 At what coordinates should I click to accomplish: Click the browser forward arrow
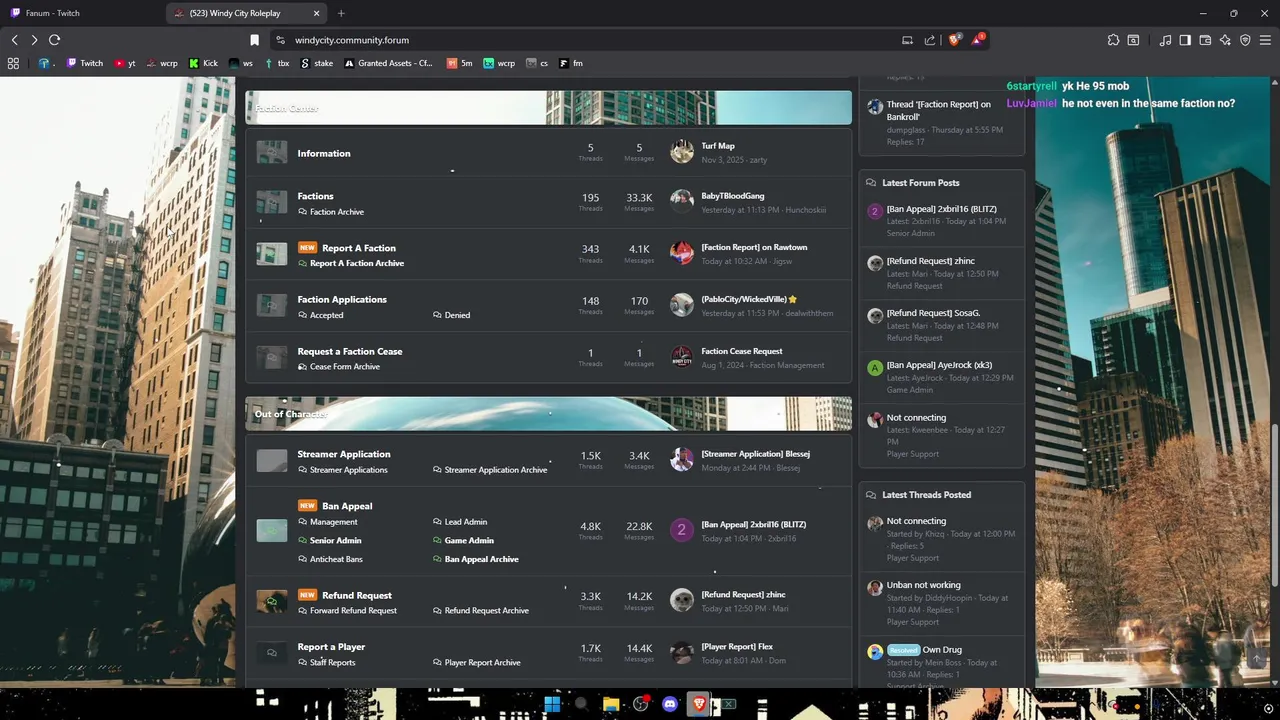point(34,40)
